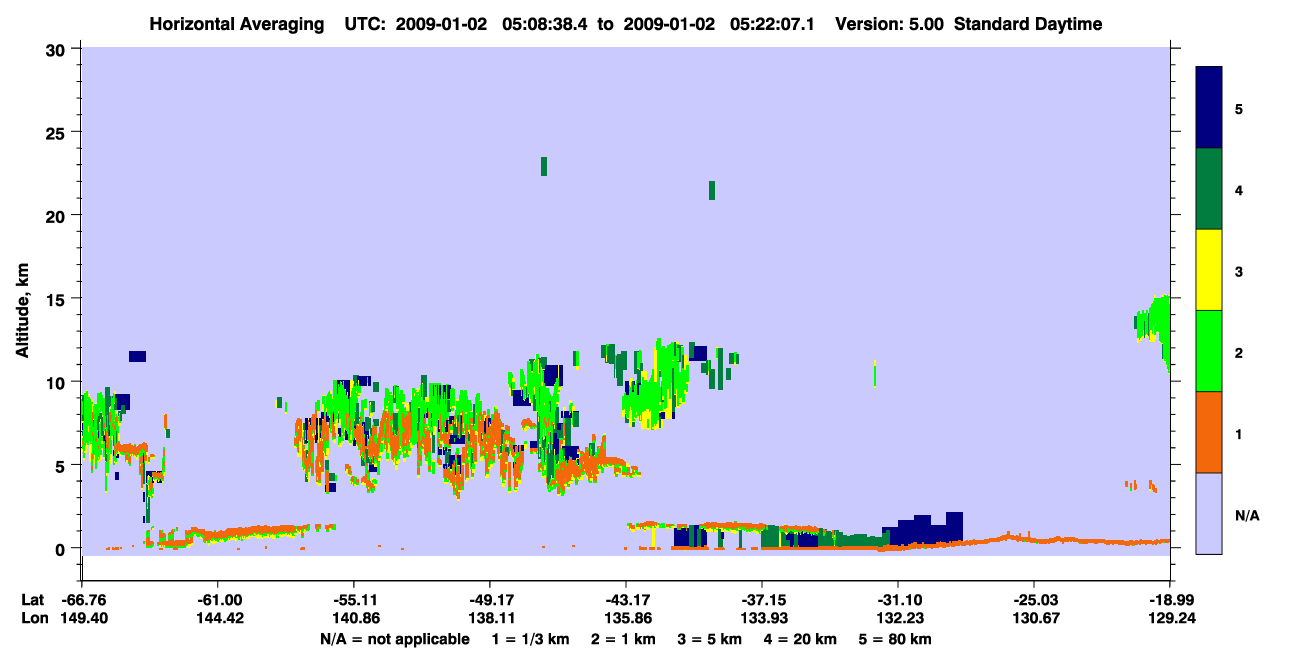Click the colorbar label 'N/A'

(x=1247, y=515)
